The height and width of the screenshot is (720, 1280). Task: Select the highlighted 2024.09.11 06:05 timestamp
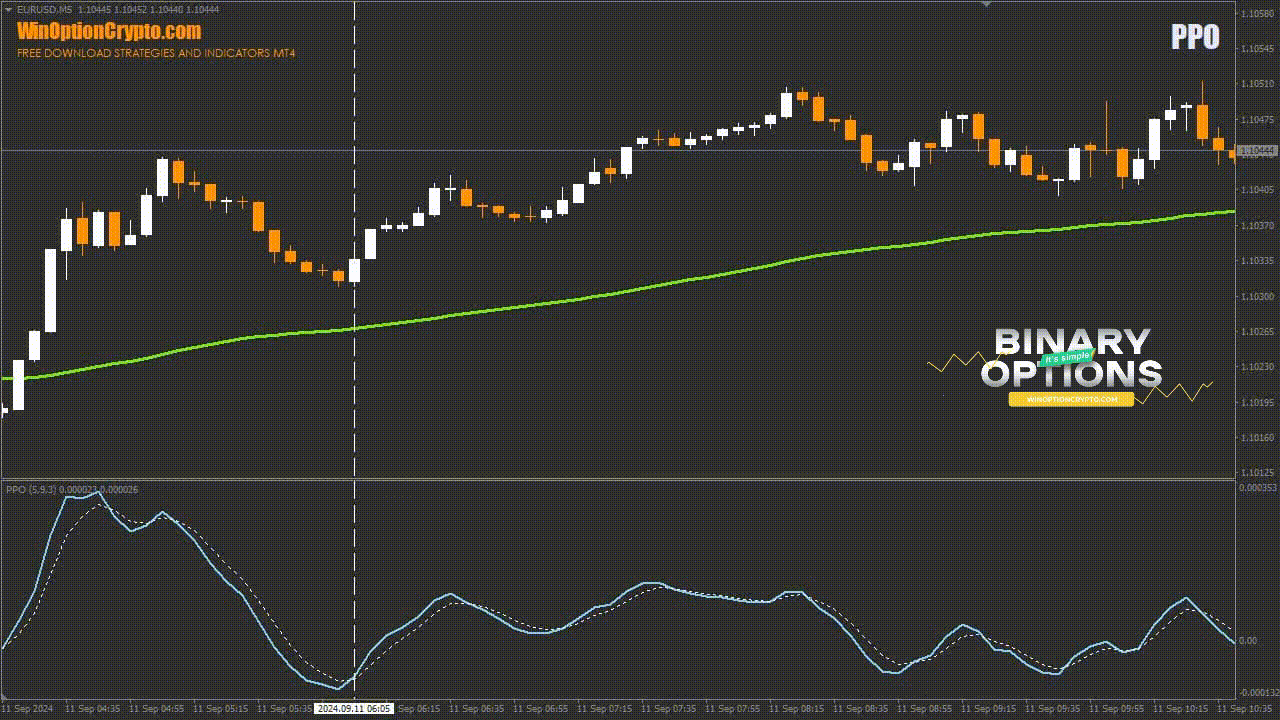(x=355, y=706)
